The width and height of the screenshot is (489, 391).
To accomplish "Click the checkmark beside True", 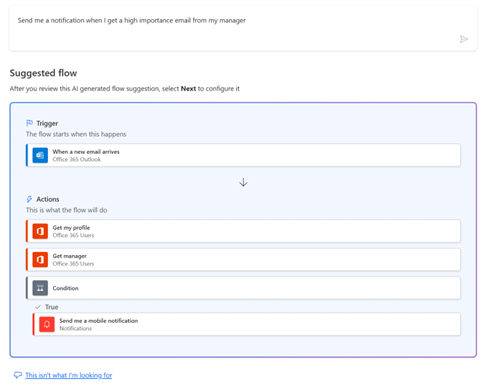I will click(38, 307).
